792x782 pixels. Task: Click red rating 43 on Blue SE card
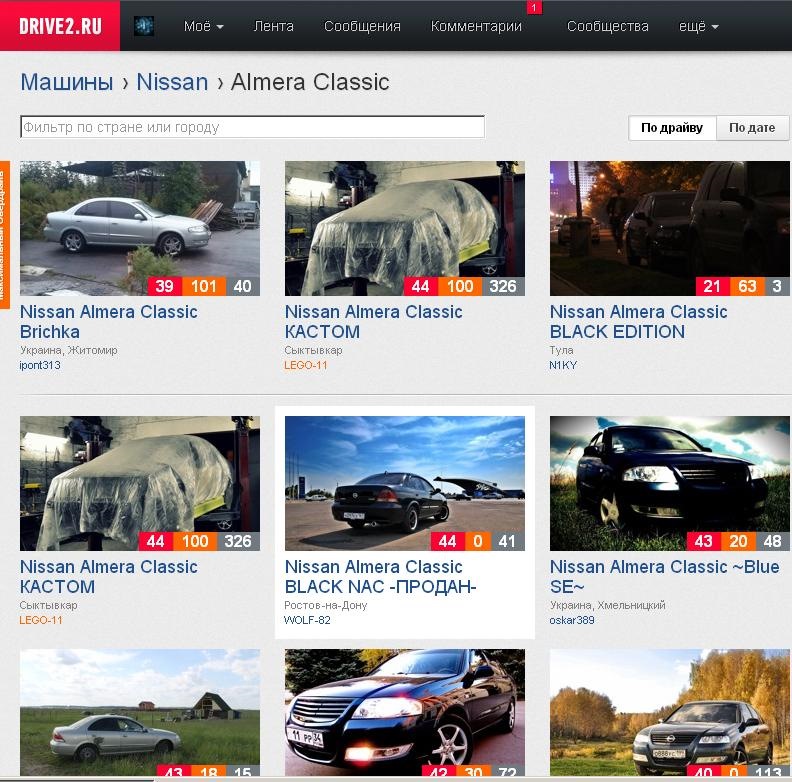pos(704,542)
